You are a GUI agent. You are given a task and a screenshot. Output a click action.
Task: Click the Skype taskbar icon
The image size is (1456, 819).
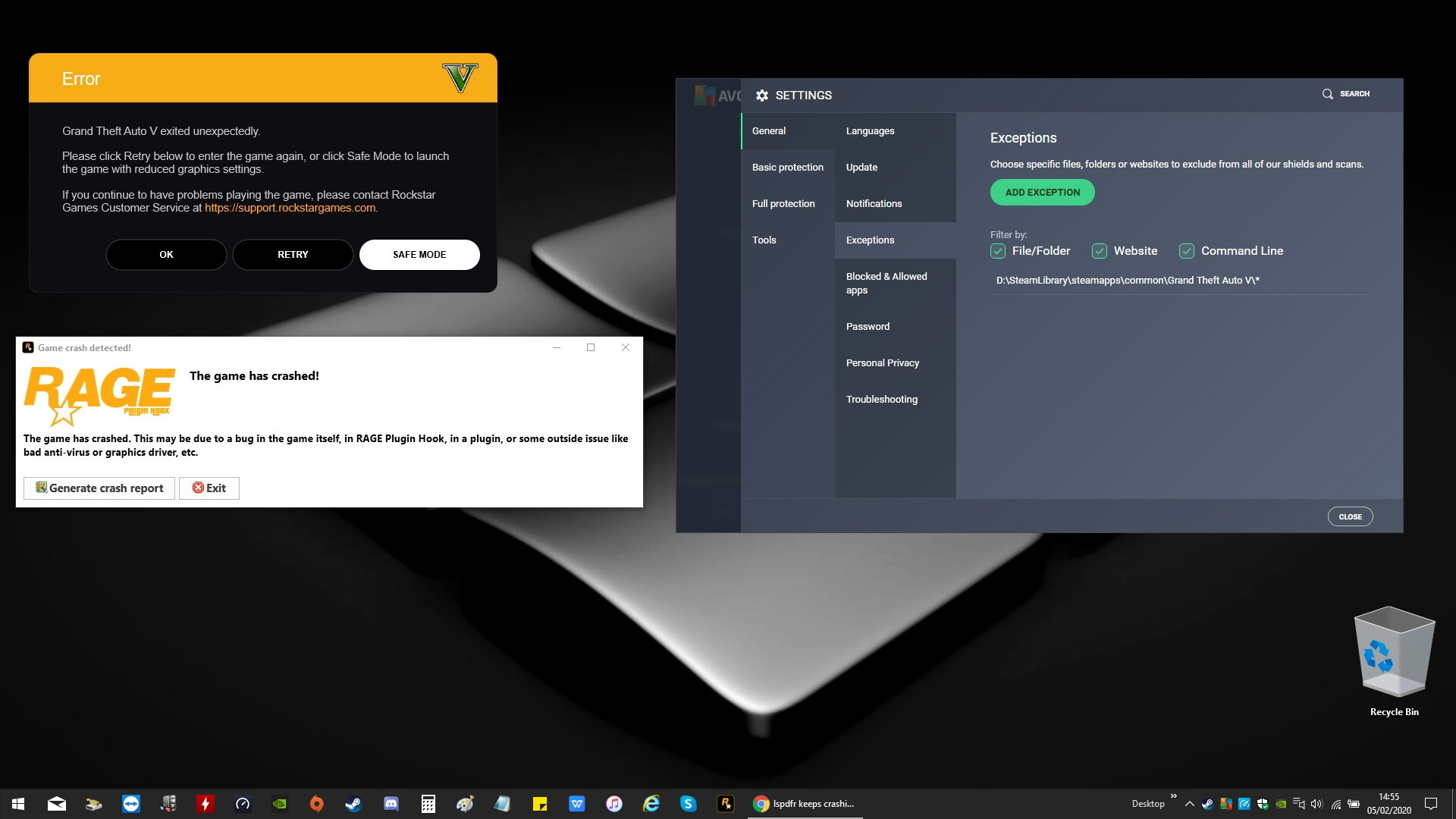pos(688,804)
